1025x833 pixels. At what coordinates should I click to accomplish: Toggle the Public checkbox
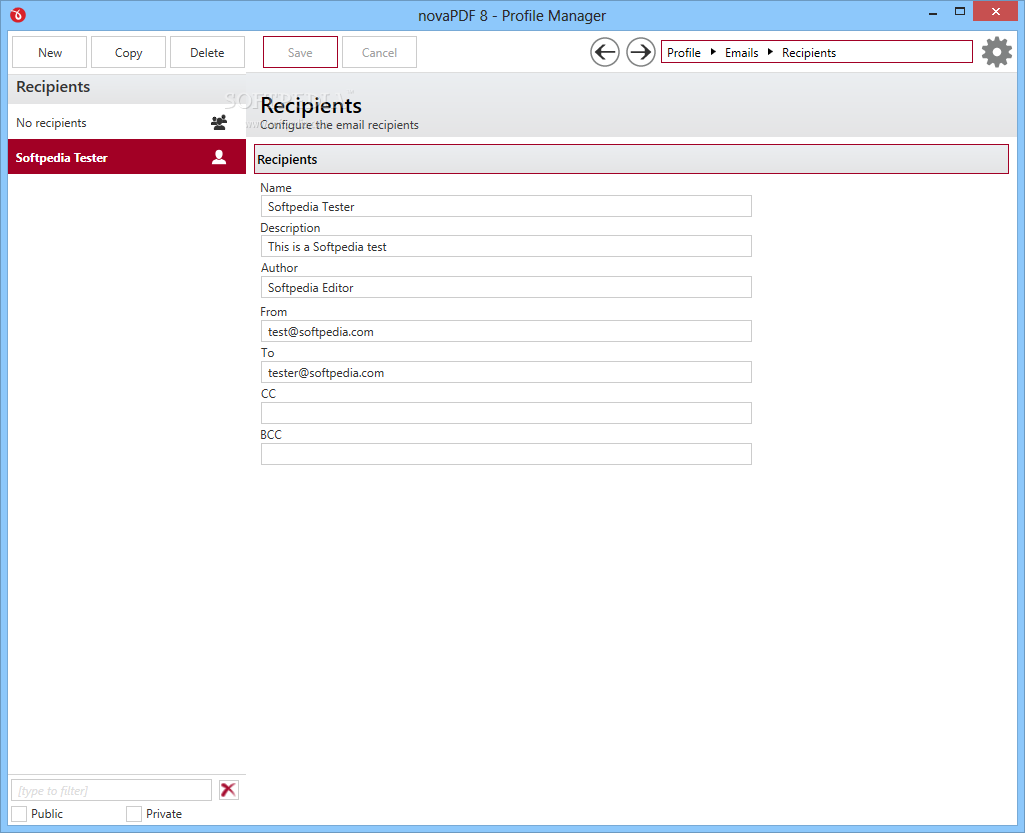click(20, 813)
